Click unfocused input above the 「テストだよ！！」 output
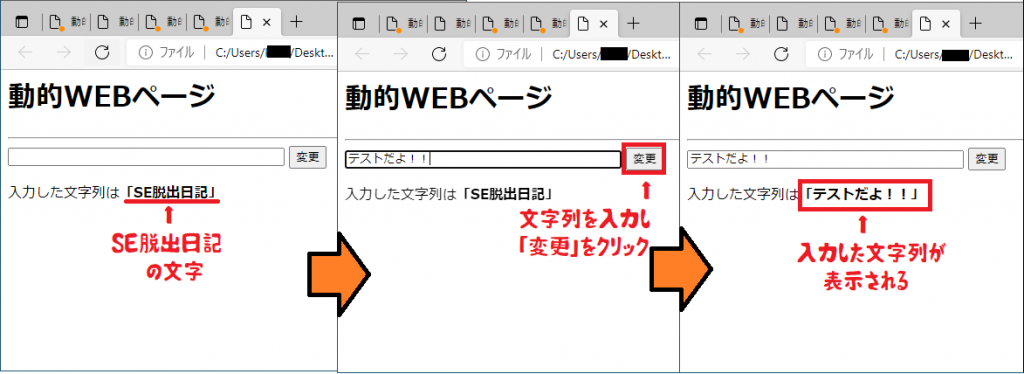The height and width of the screenshot is (374, 1024). pos(825,159)
